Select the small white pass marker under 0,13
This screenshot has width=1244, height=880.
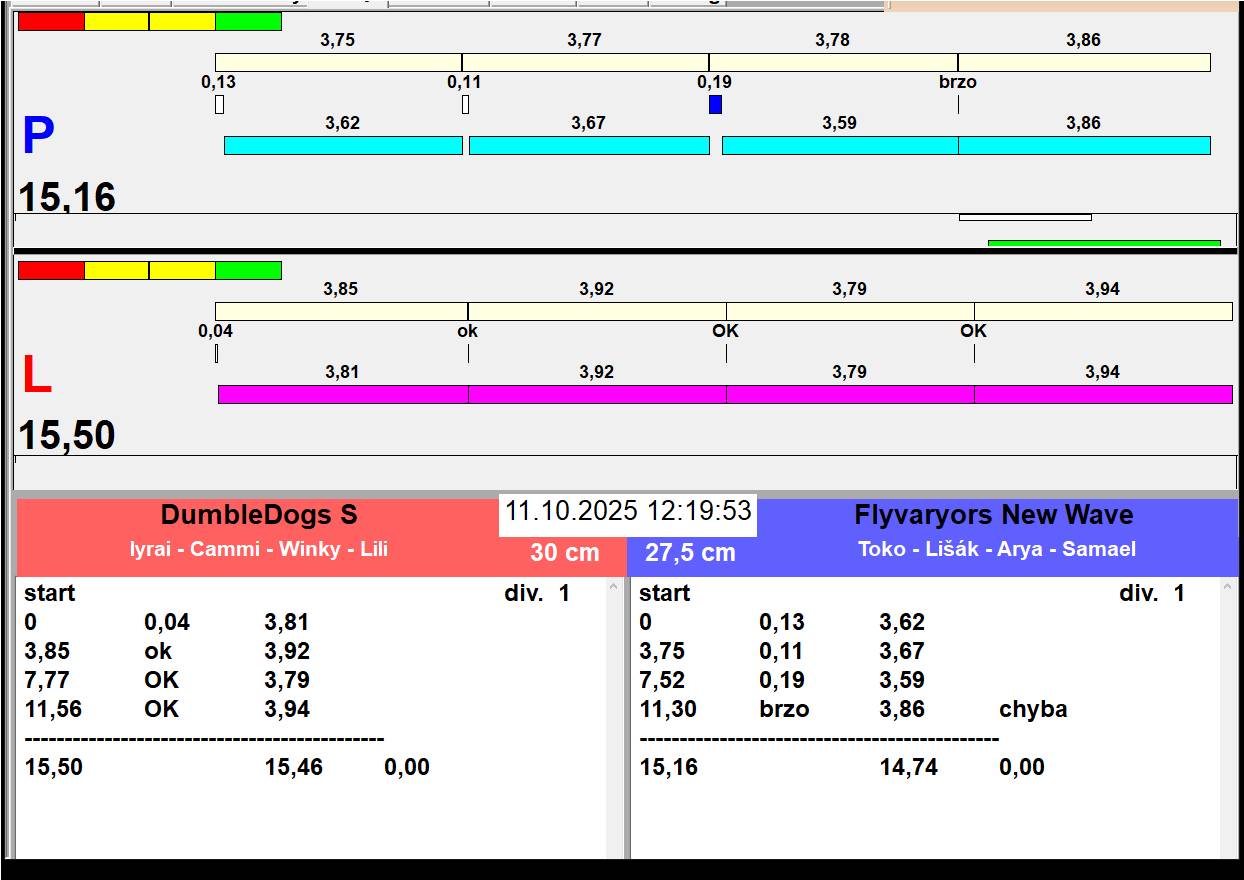point(219,104)
